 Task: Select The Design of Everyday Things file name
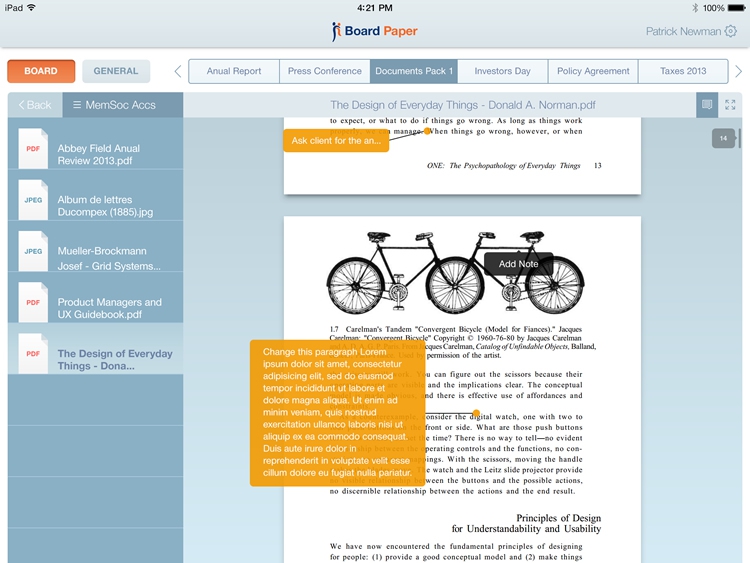(115, 359)
